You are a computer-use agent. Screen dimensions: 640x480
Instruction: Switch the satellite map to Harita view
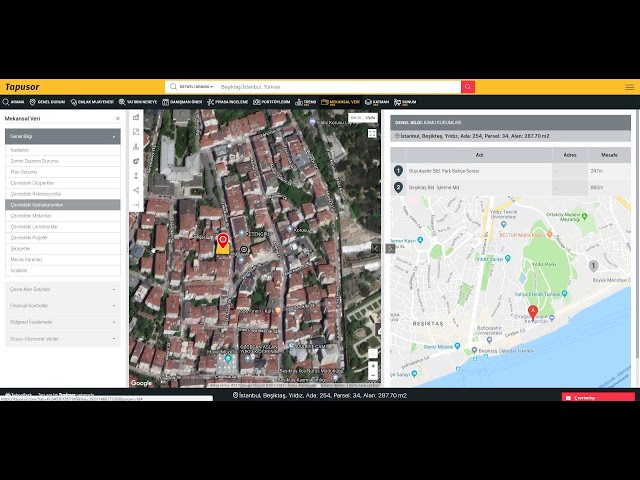356,118
